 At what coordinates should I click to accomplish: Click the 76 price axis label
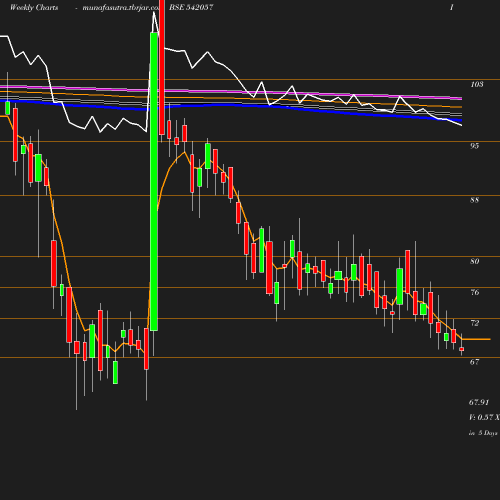click(x=475, y=292)
